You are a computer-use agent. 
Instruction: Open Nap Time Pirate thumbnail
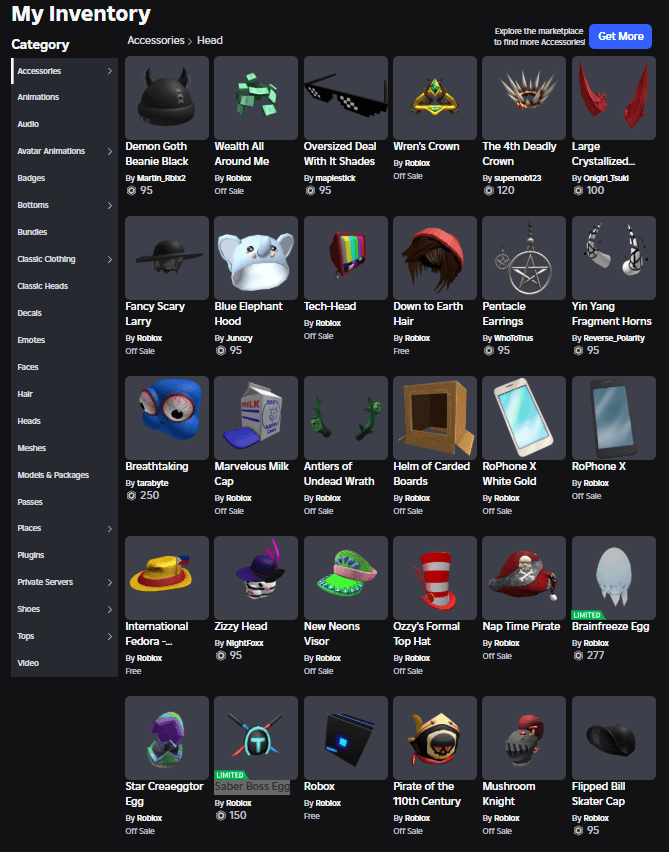[524, 578]
